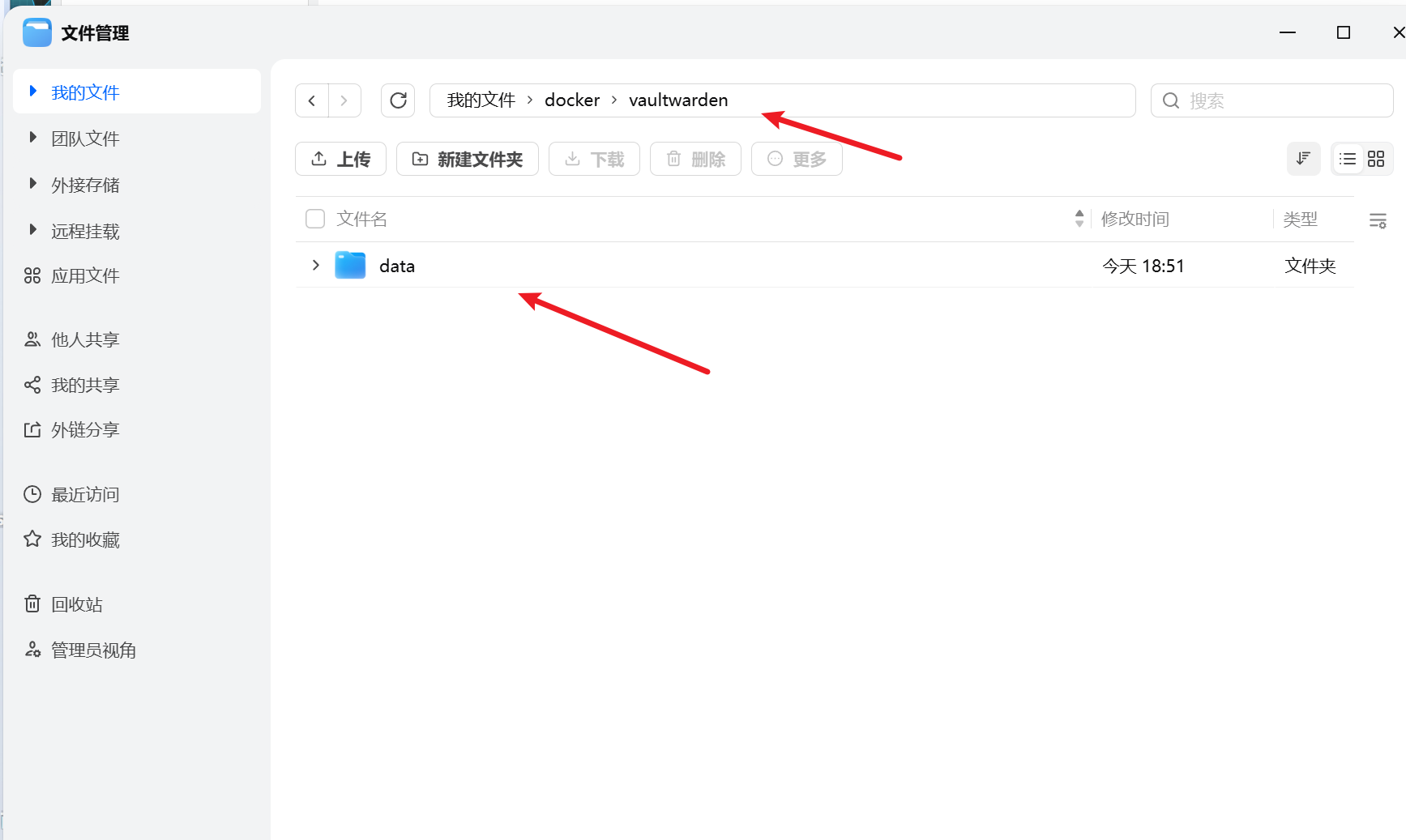Click the 下载 download button

(x=594, y=159)
